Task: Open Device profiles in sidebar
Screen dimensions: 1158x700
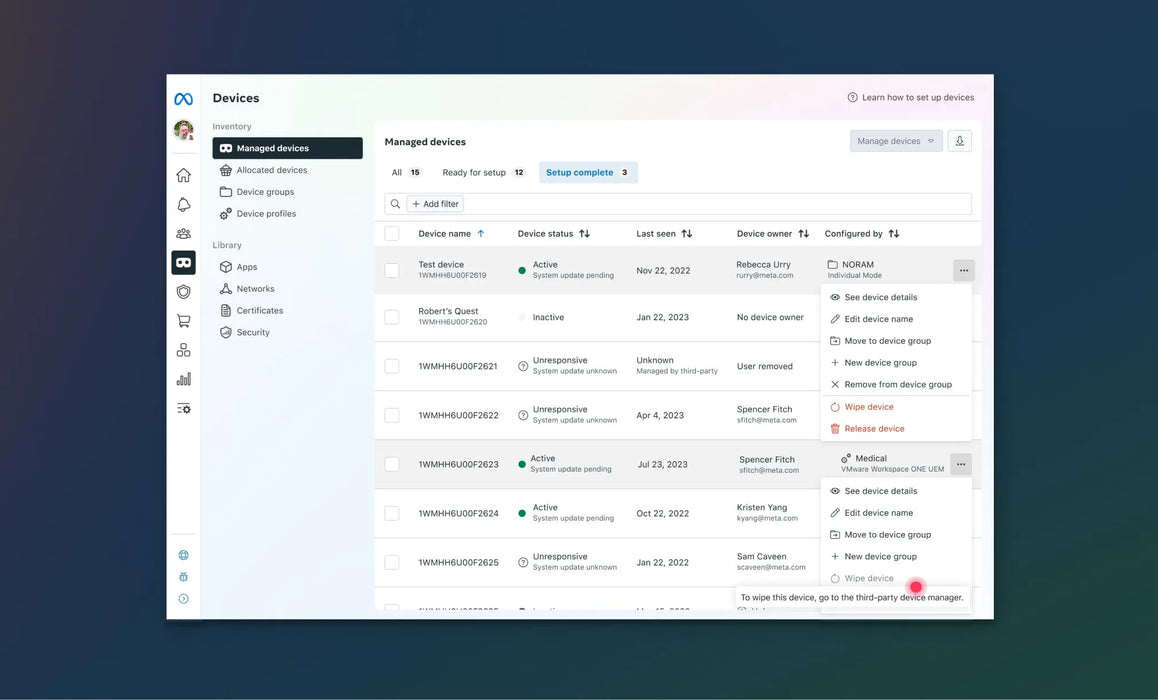Action: click(x=265, y=214)
